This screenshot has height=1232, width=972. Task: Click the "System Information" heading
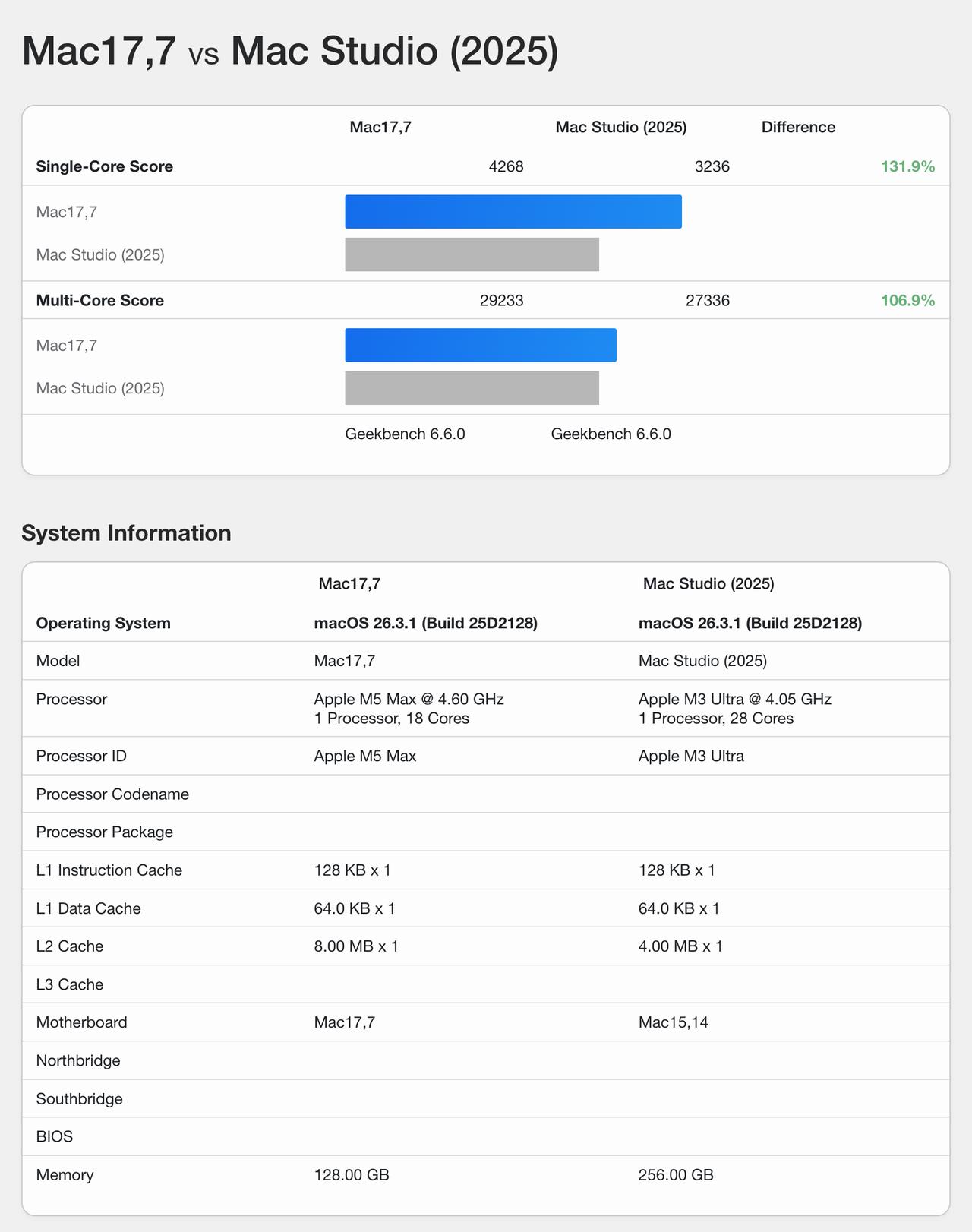click(x=127, y=532)
